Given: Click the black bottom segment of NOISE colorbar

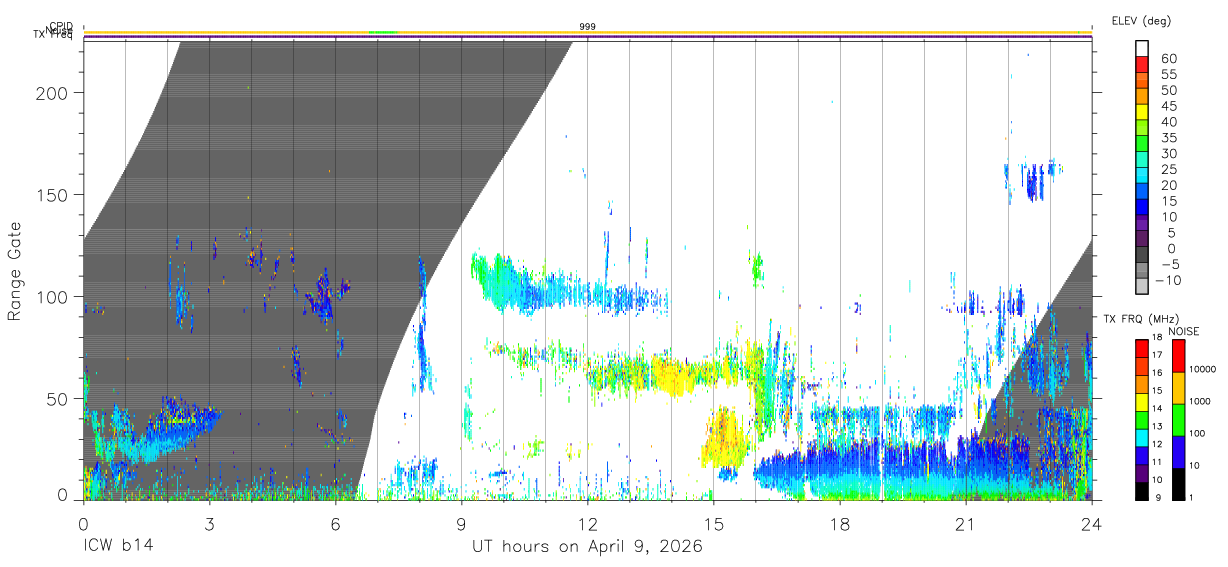Looking at the screenshot, I should 1177,483.
